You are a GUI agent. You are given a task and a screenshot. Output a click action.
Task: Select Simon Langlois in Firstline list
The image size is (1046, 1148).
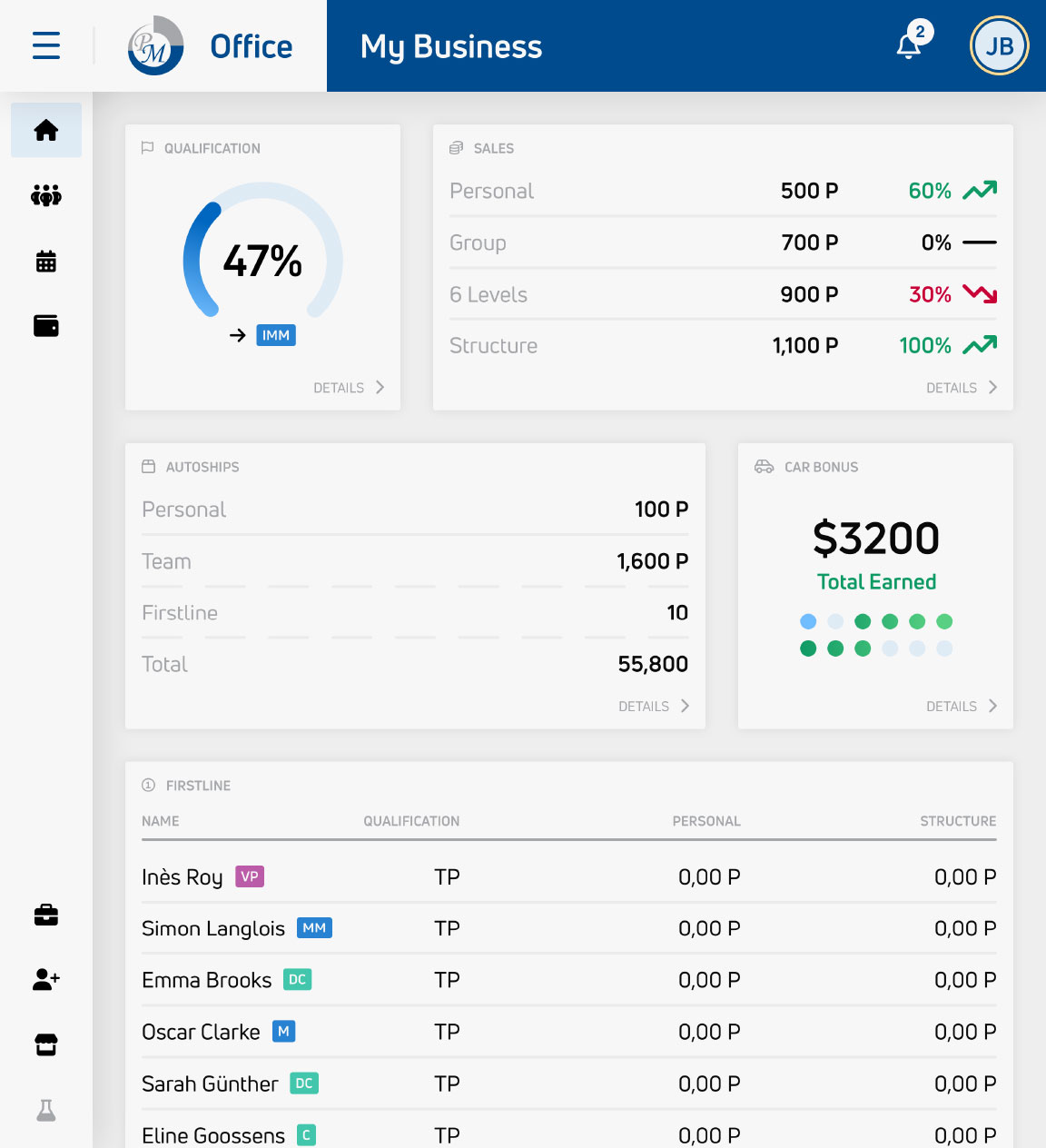[213, 929]
